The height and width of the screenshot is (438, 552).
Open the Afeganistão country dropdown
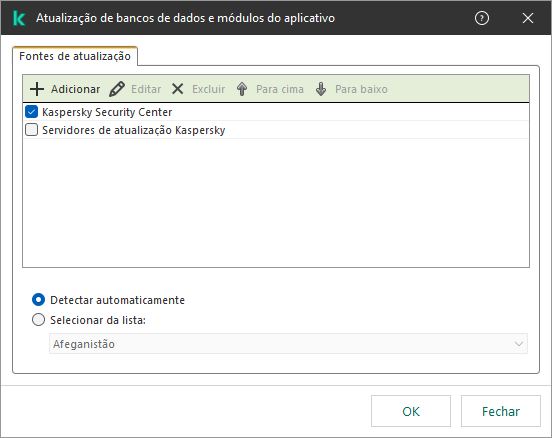point(288,344)
